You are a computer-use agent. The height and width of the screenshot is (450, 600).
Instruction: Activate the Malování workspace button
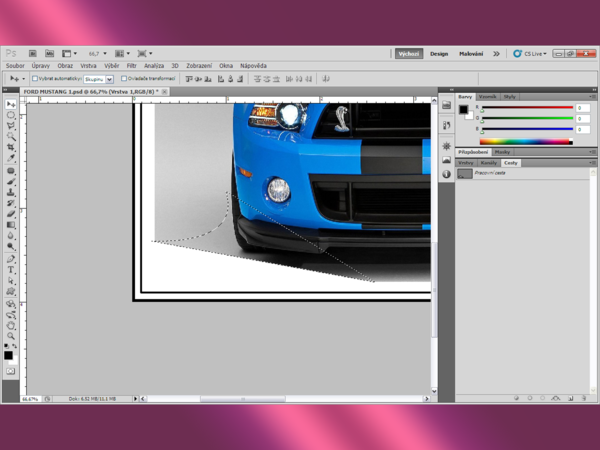tap(471, 53)
